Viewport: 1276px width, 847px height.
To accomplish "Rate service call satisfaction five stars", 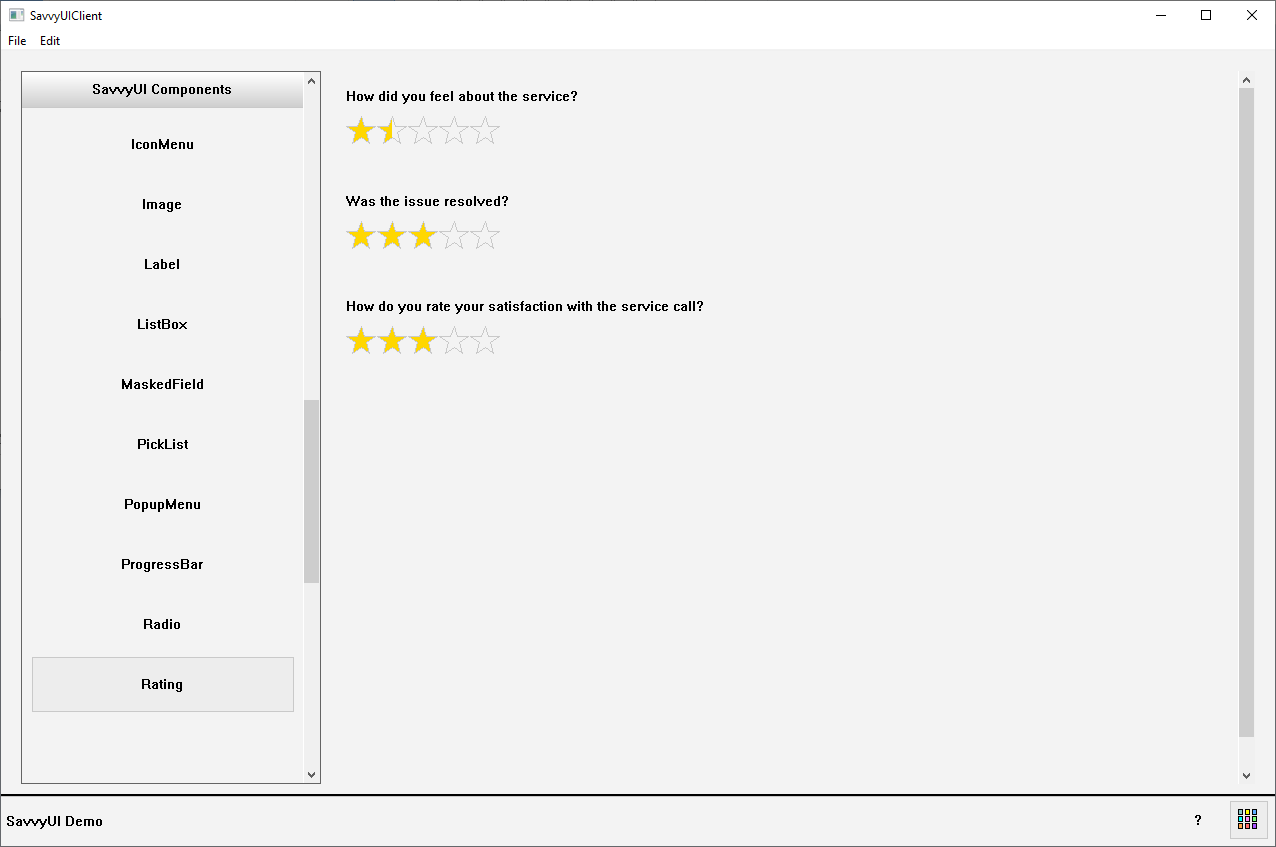I will [x=485, y=342].
